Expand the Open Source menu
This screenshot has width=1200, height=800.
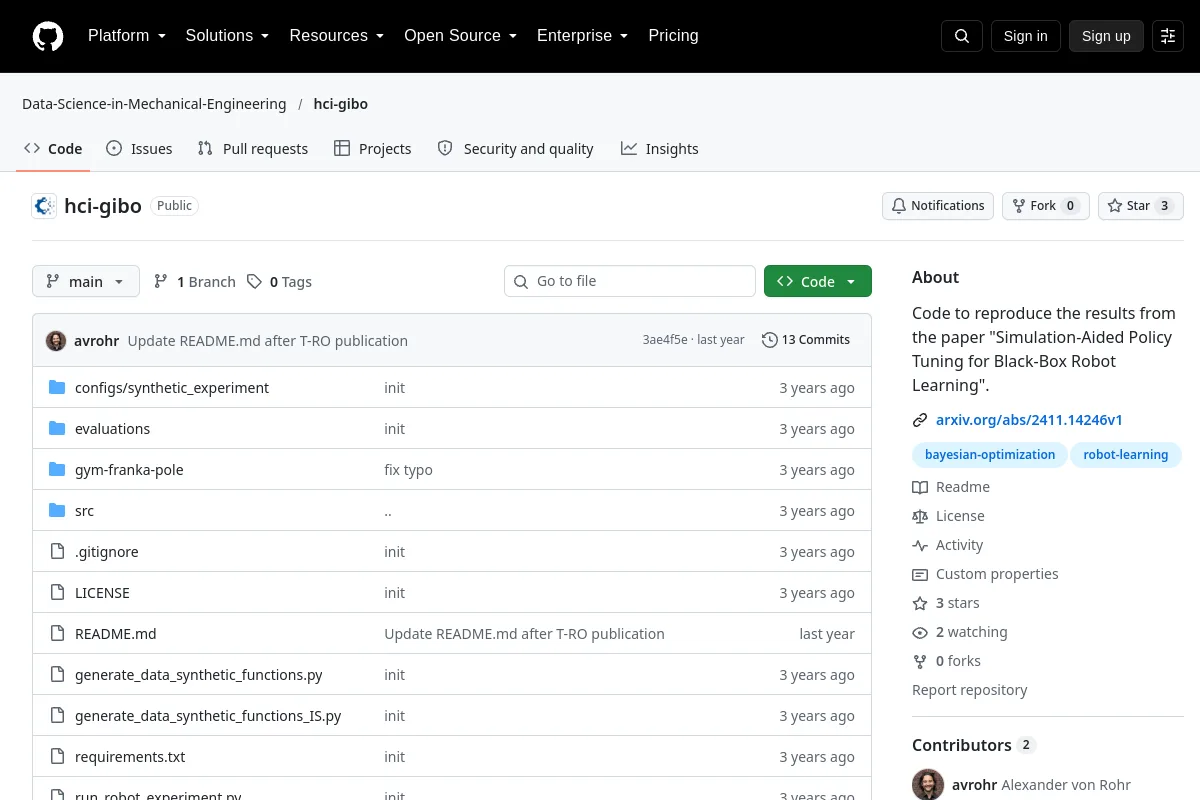click(x=460, y=36)
